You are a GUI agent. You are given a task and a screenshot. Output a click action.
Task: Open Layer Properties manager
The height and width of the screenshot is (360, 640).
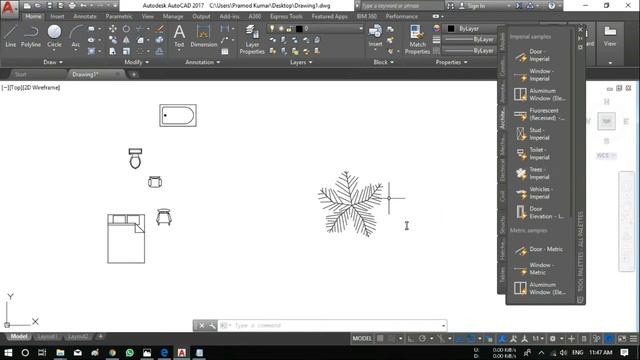pos(252,39)
